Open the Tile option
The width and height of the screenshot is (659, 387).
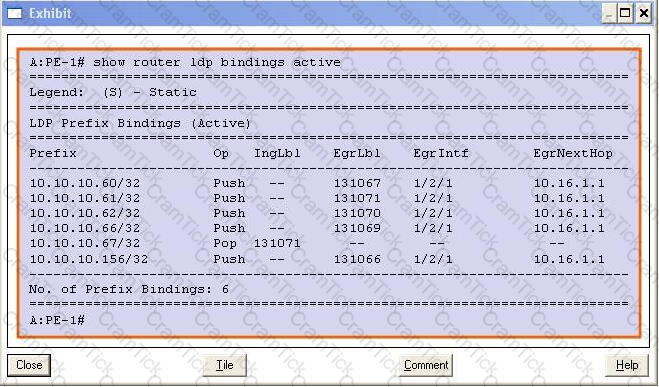[224, 365]
